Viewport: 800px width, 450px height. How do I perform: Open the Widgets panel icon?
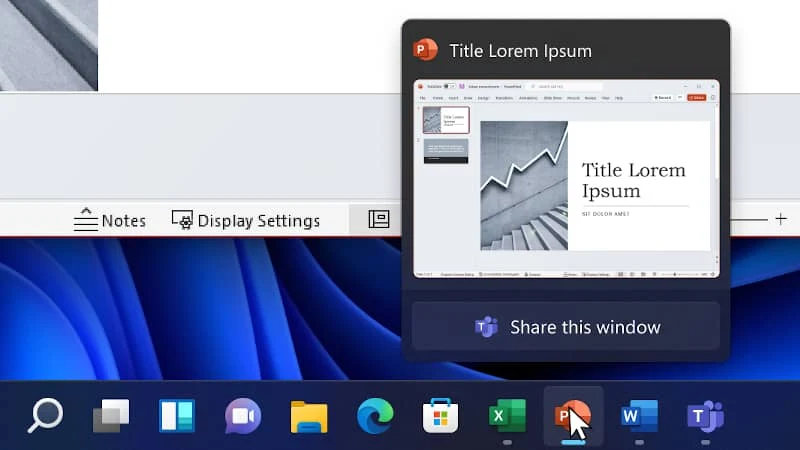click(x=177, y=416)
